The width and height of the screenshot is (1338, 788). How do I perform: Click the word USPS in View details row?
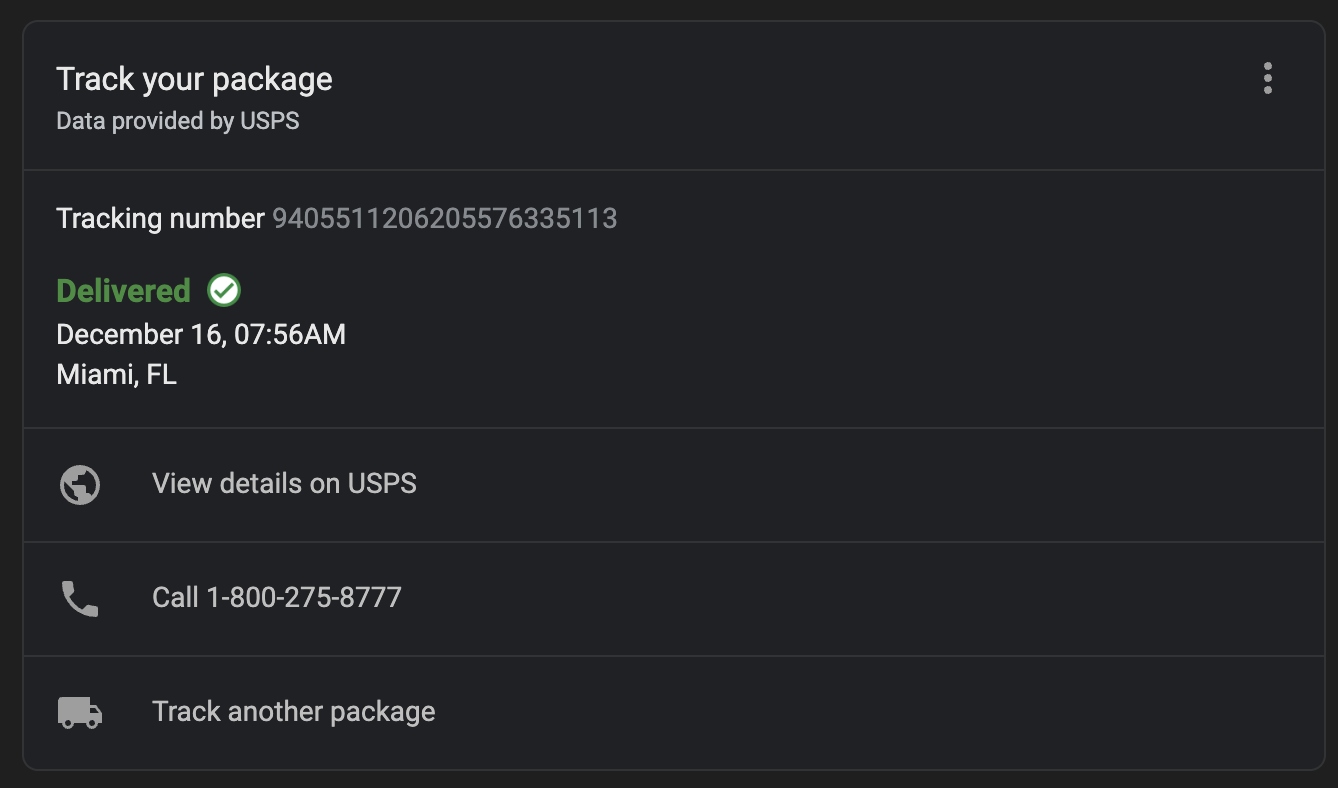pos(382,484)
